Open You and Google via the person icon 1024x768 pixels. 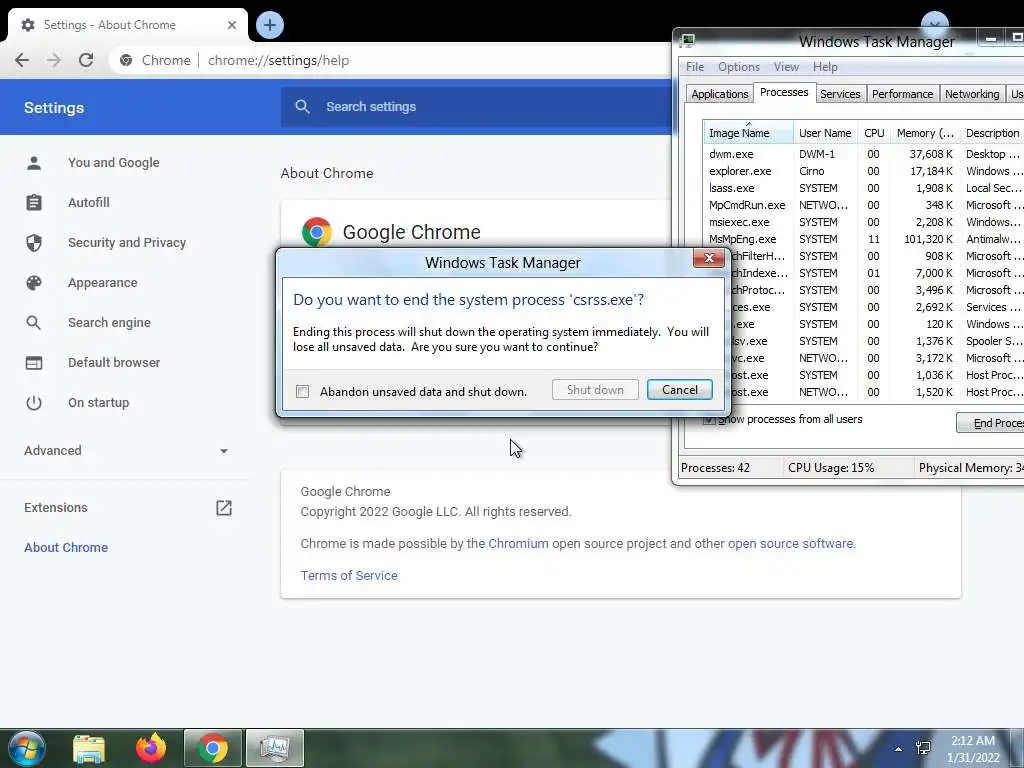(34, 163)
